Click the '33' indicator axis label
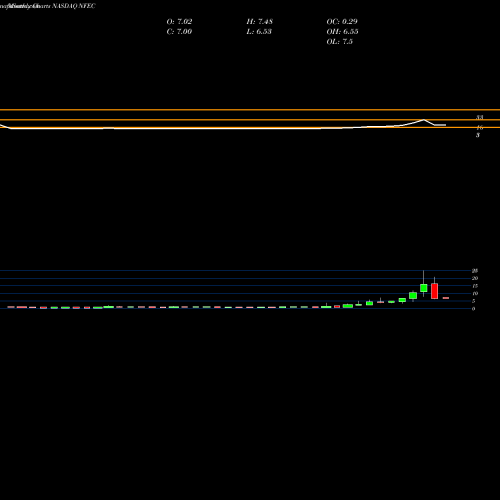 pyautogui.click(x=479, y=117)
